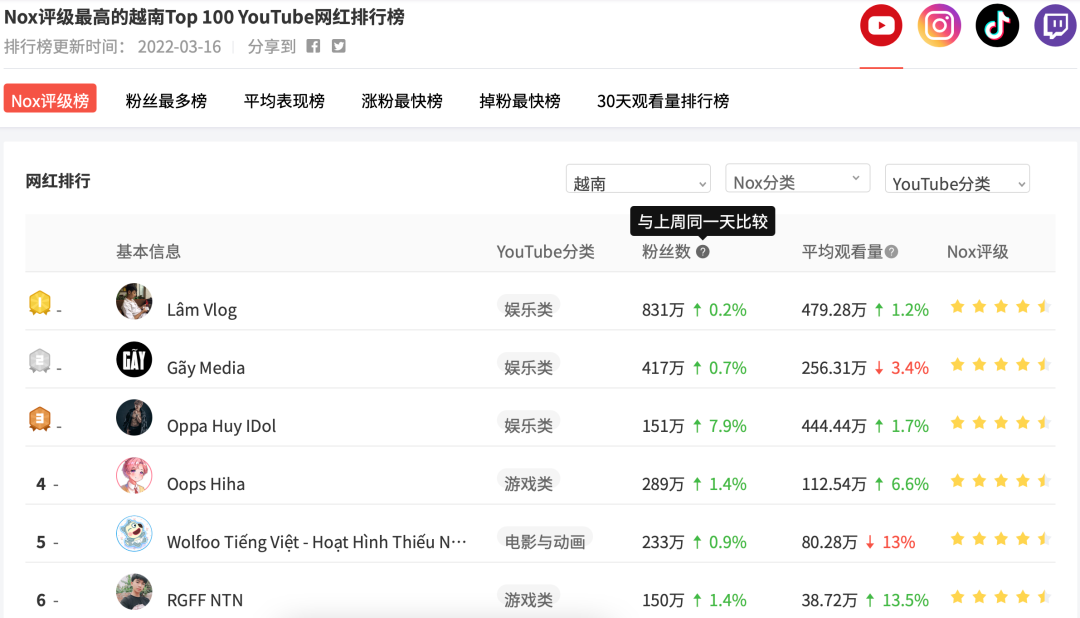Click the 289万 subscriber count

click(663, 484)
